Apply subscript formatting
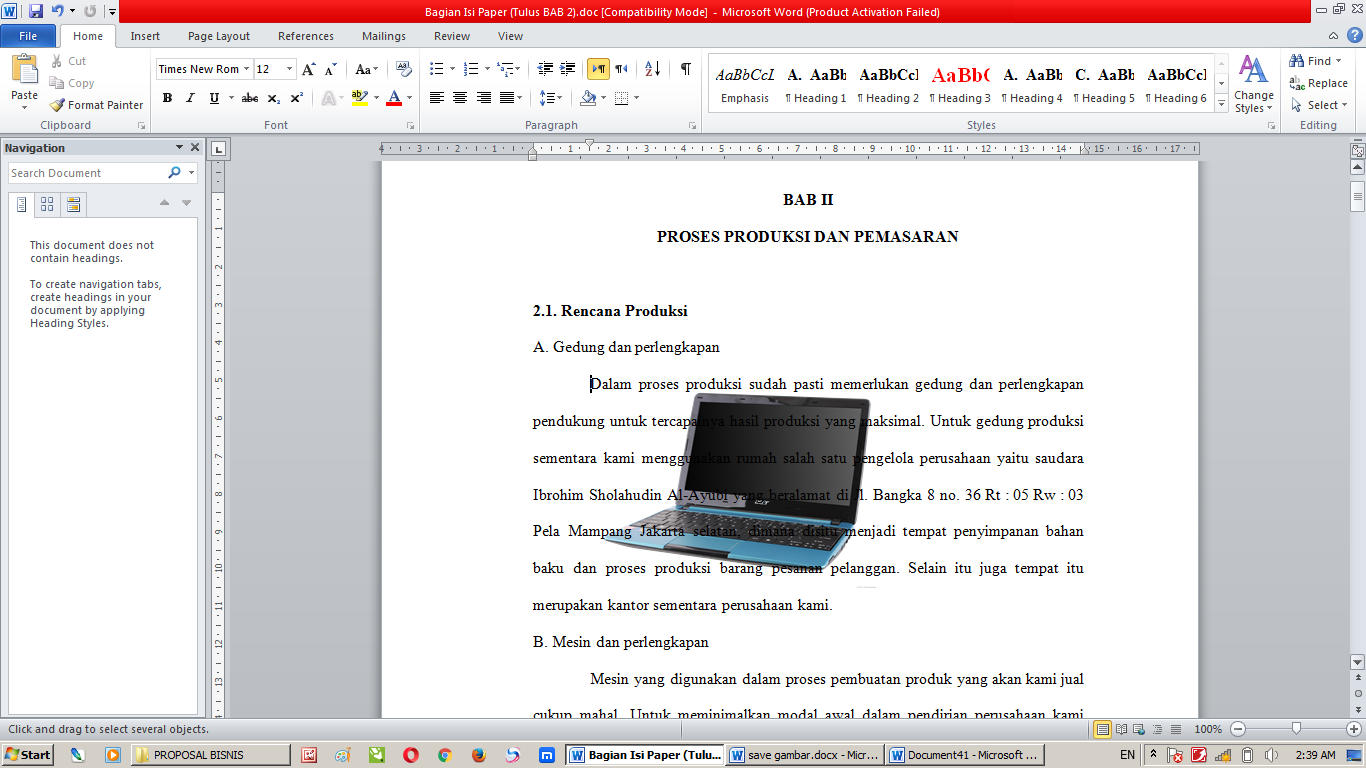Image resolution: width=1366 pixels, height=768 pixels. pyautogui.click(x=274, y=98)
